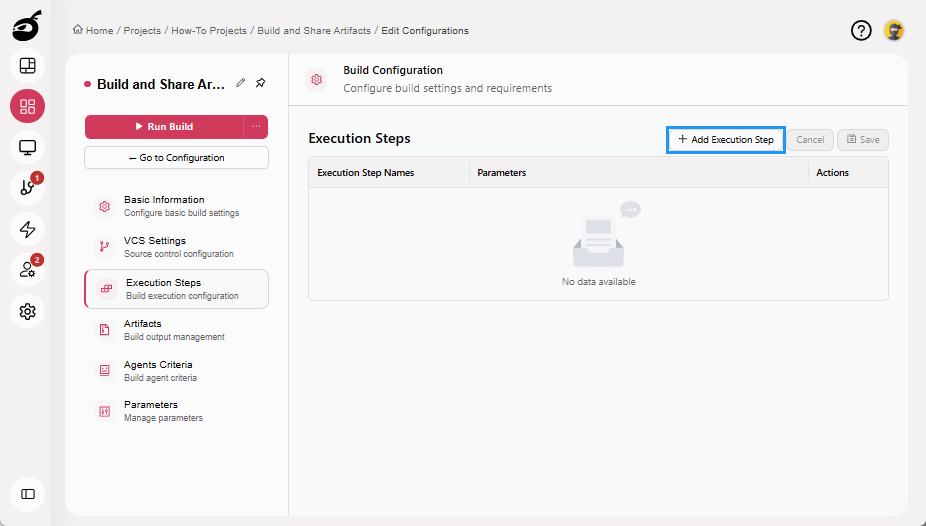
Task: Select the Artifacts section
Action: [x=176, y=330]
